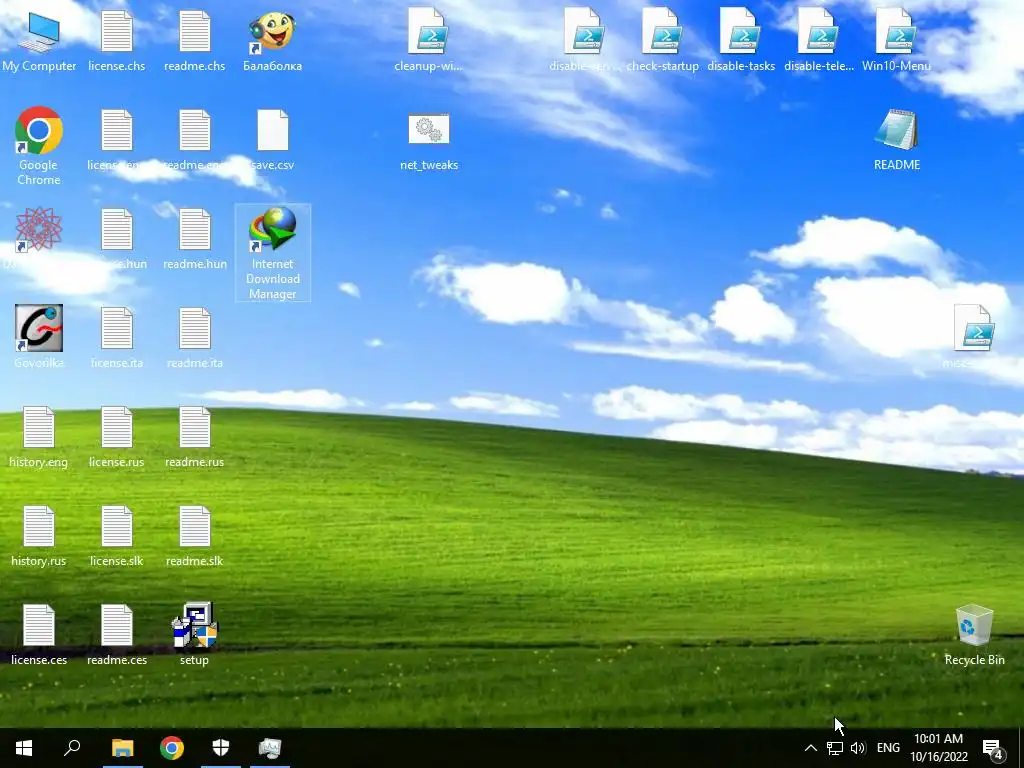Select the license.ita file

pos(117,338)
